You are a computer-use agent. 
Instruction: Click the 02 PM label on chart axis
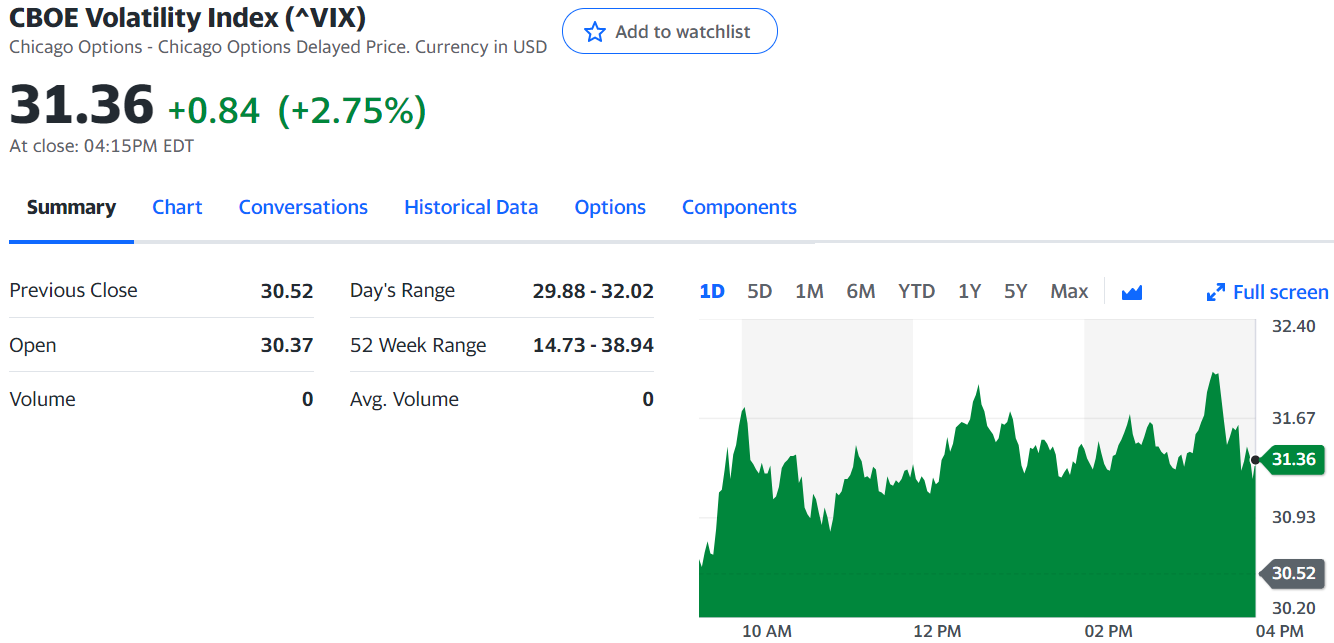click(1109, 631)
